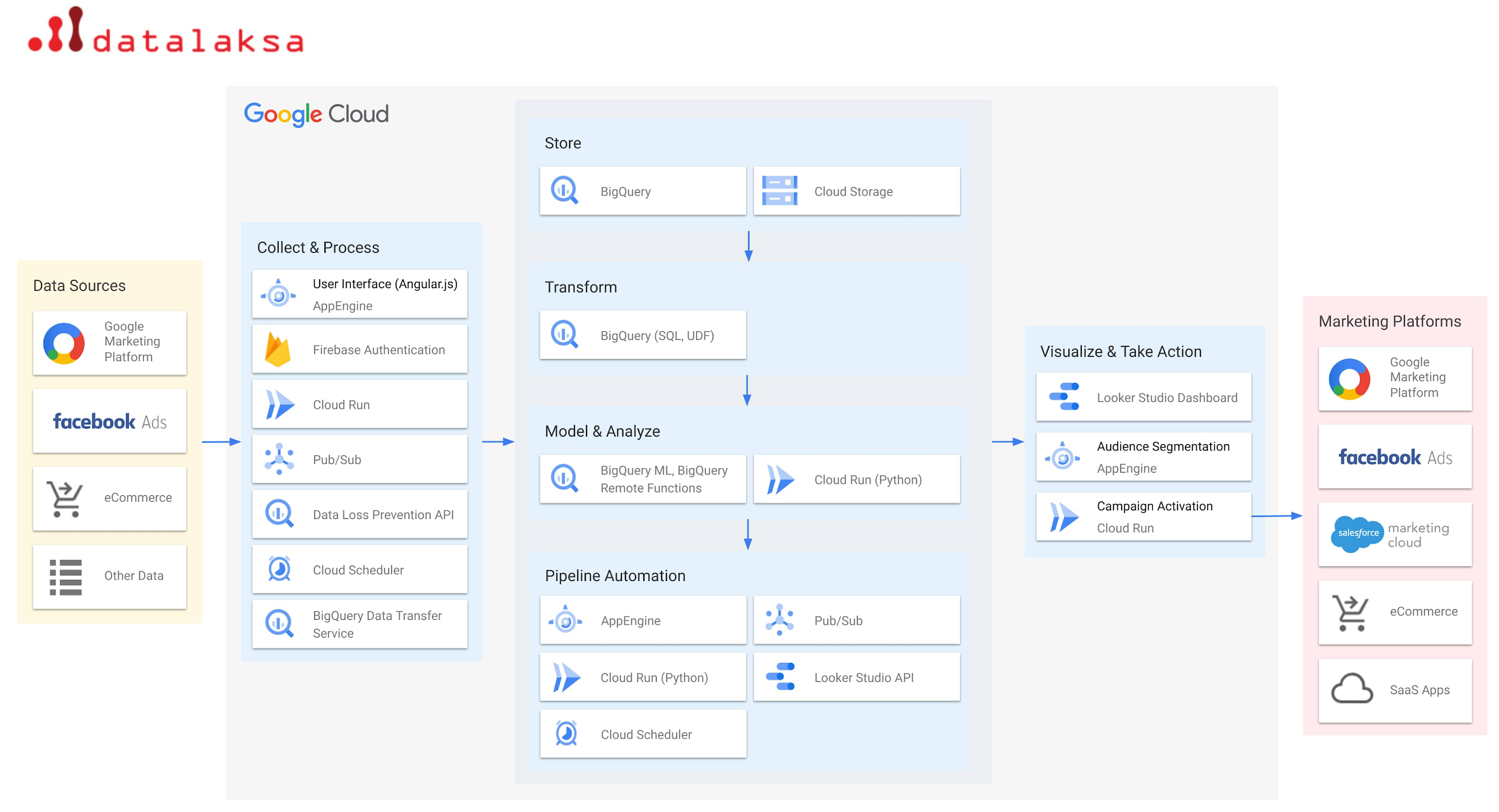Click the AppEngine icon in Pipeline Automation

(566, 620)
